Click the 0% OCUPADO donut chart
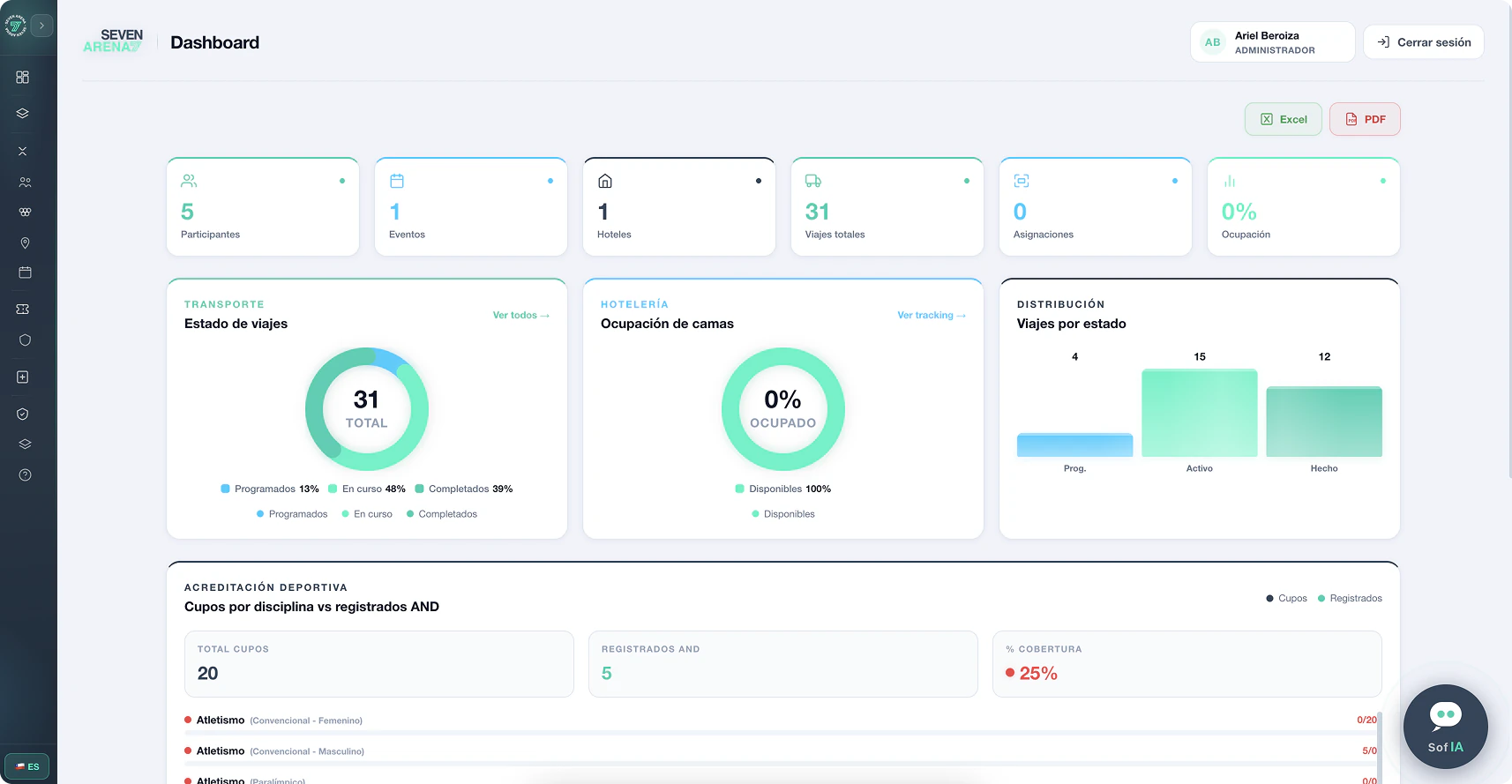Screen dimensions: 1512x784 pyautogui.click(x=783, y=409)
